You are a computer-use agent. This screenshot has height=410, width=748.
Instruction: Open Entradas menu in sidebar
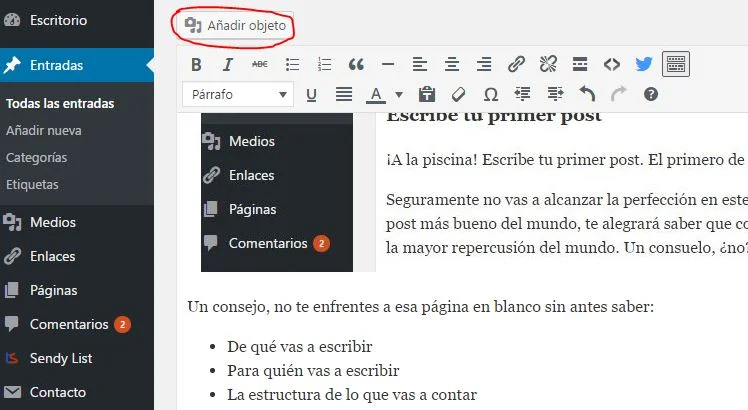[x=77, y=65]
